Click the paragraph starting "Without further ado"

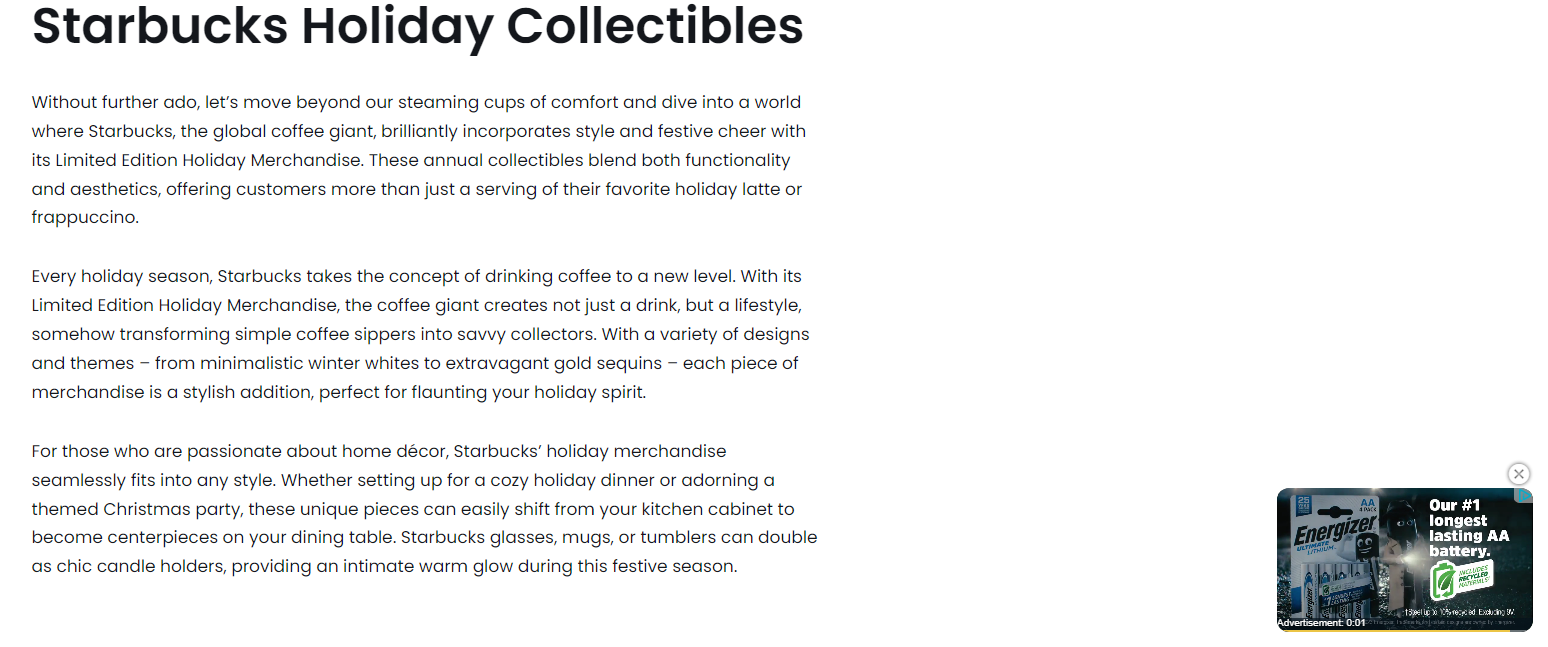pos(417,159)
